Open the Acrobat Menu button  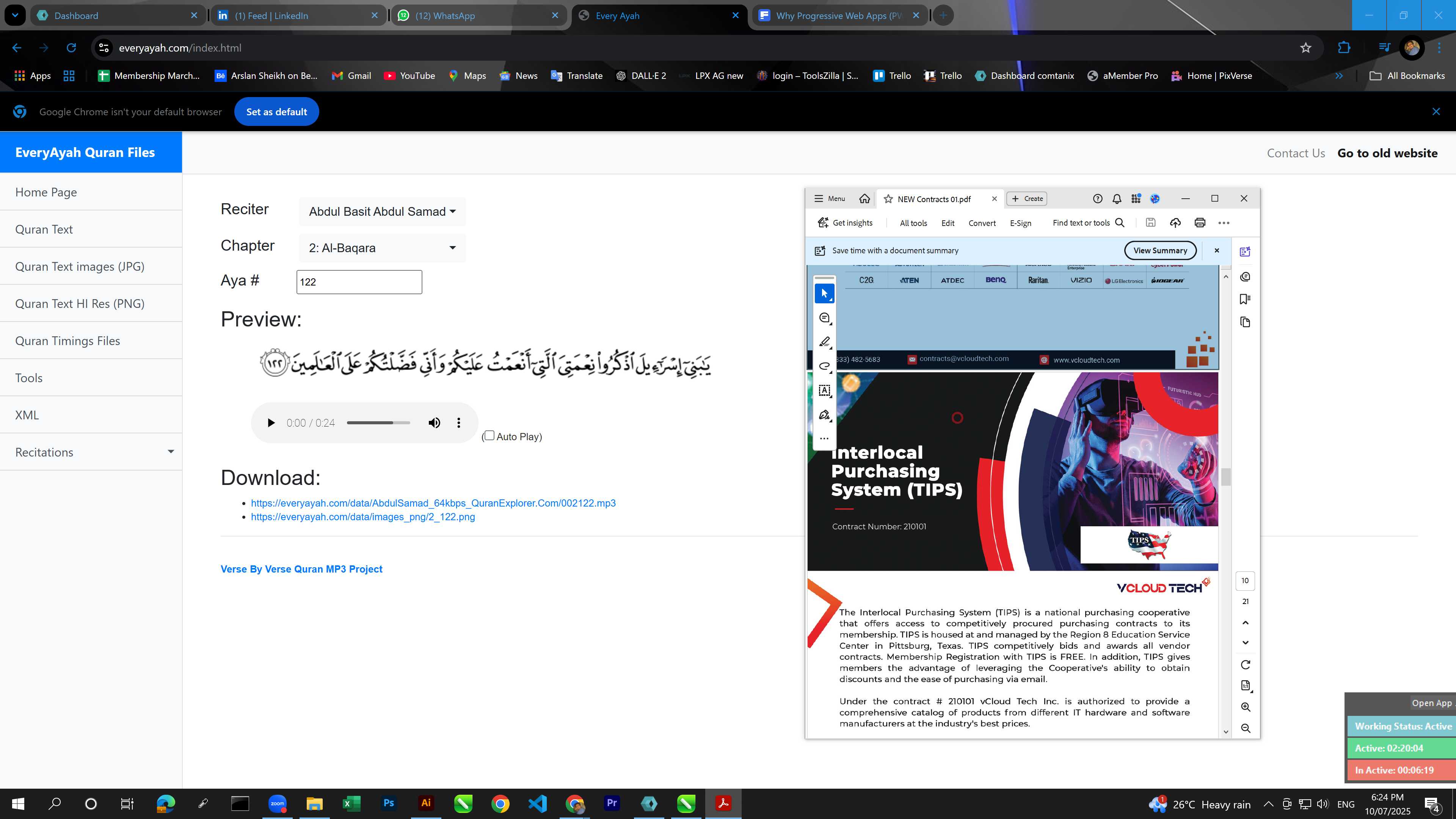coord(829,198)
